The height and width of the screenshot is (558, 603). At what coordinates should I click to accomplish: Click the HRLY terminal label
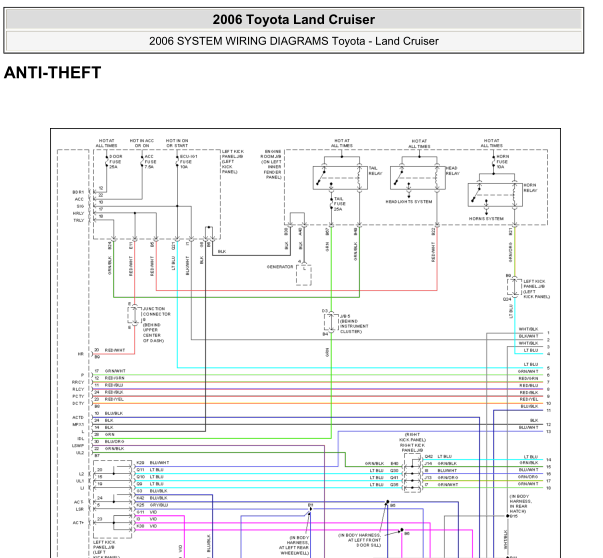(78, 213)
